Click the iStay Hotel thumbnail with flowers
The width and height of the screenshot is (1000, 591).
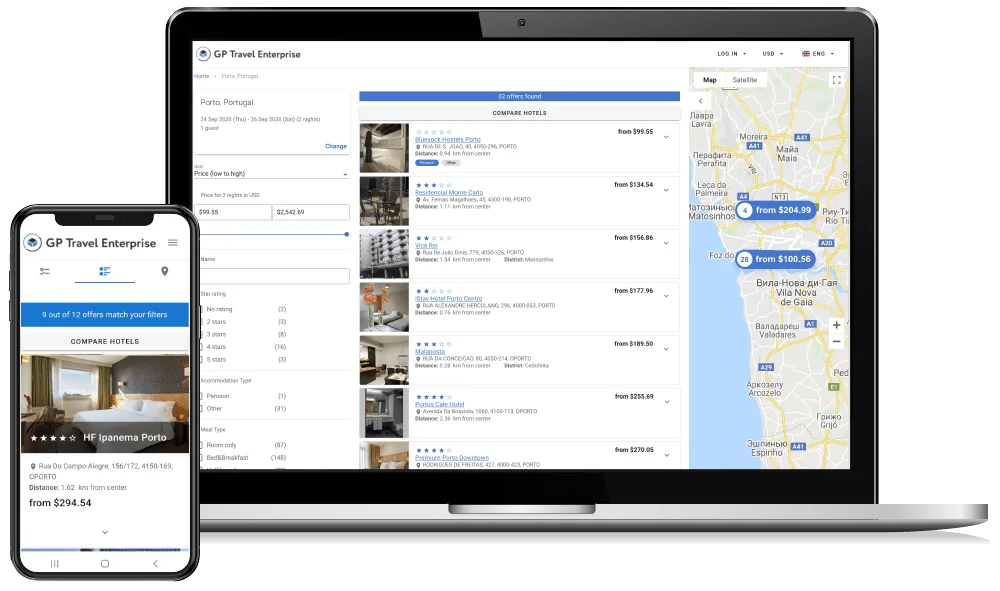point(384,307)
